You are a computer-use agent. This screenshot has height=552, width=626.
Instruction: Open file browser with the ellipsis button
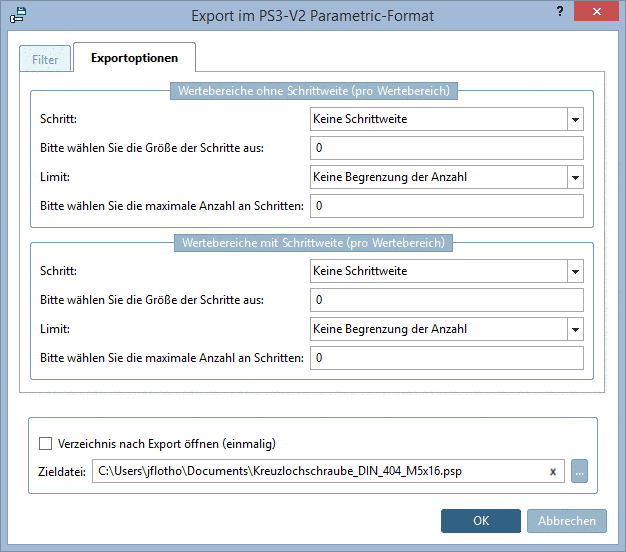(580, 471)
